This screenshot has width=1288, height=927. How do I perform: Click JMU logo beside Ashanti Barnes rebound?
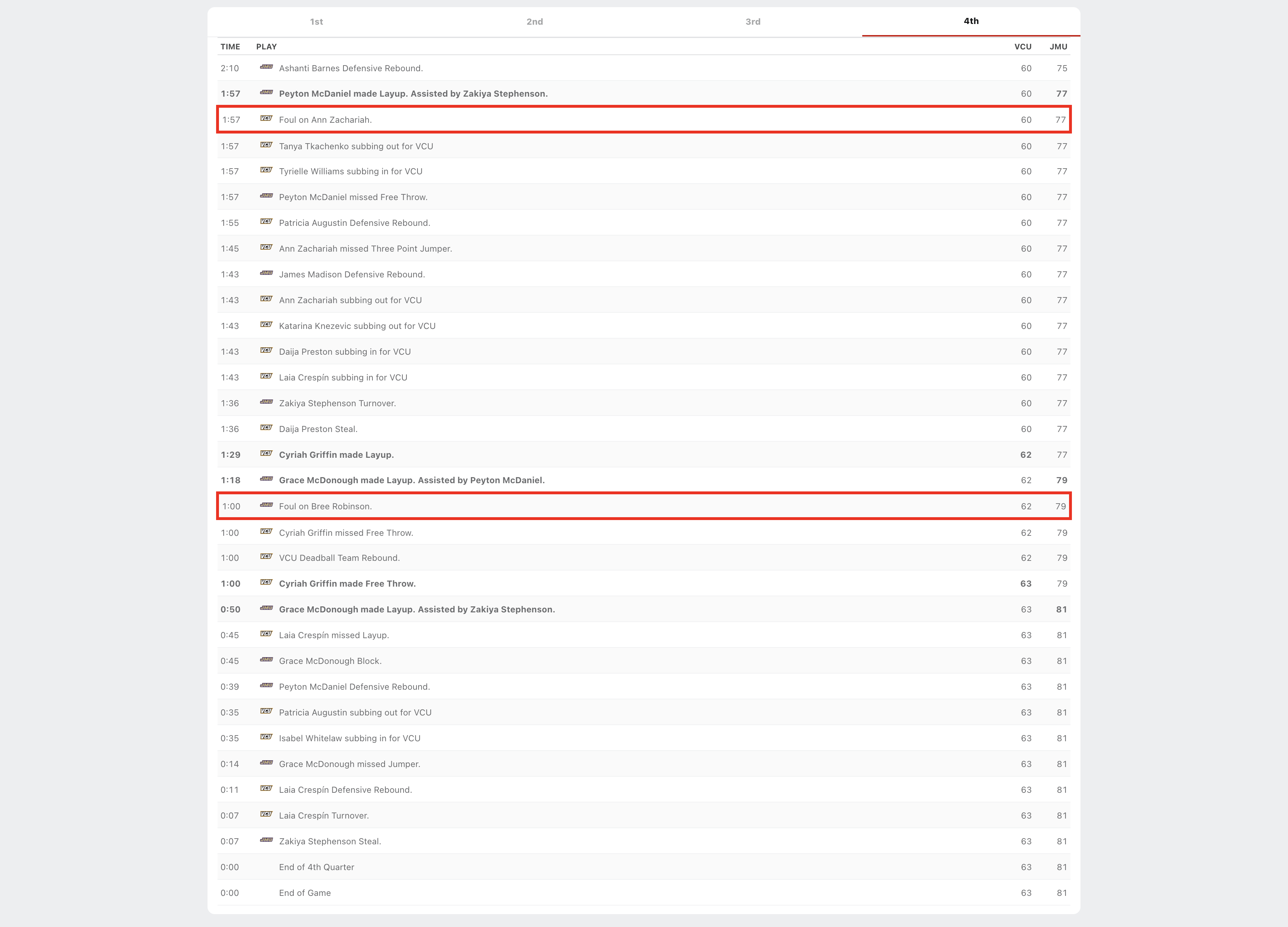(x=266, y=67)
